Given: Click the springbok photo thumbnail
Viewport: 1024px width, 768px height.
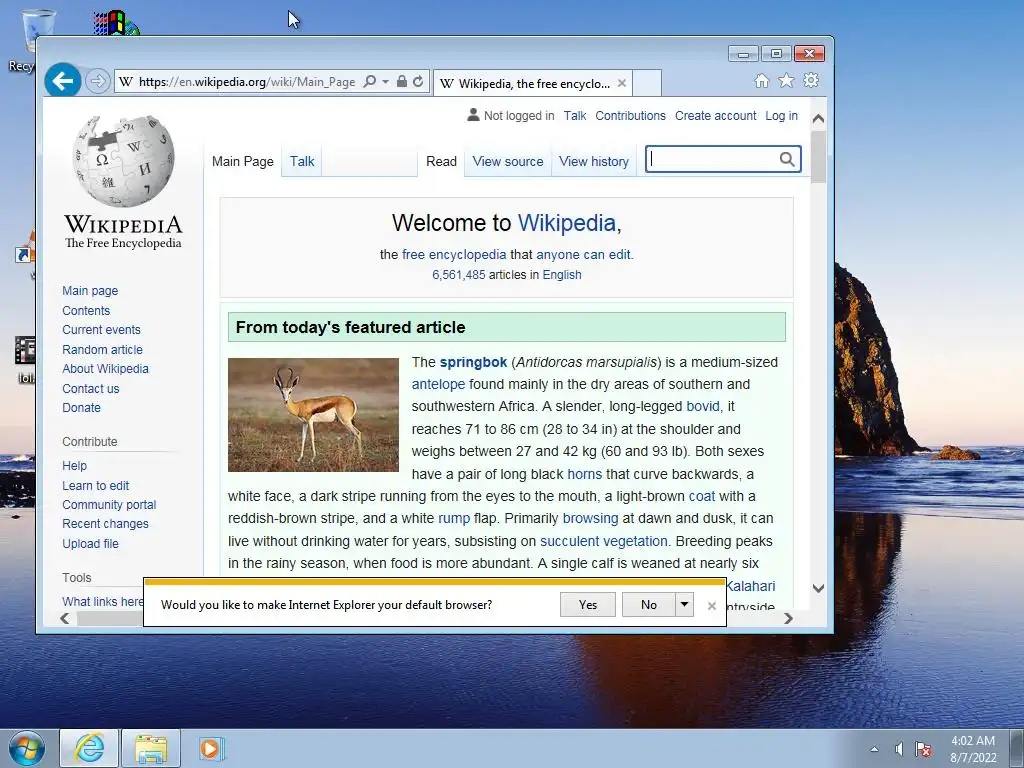Looking at the screenshot, I should (x=313, y=415).
